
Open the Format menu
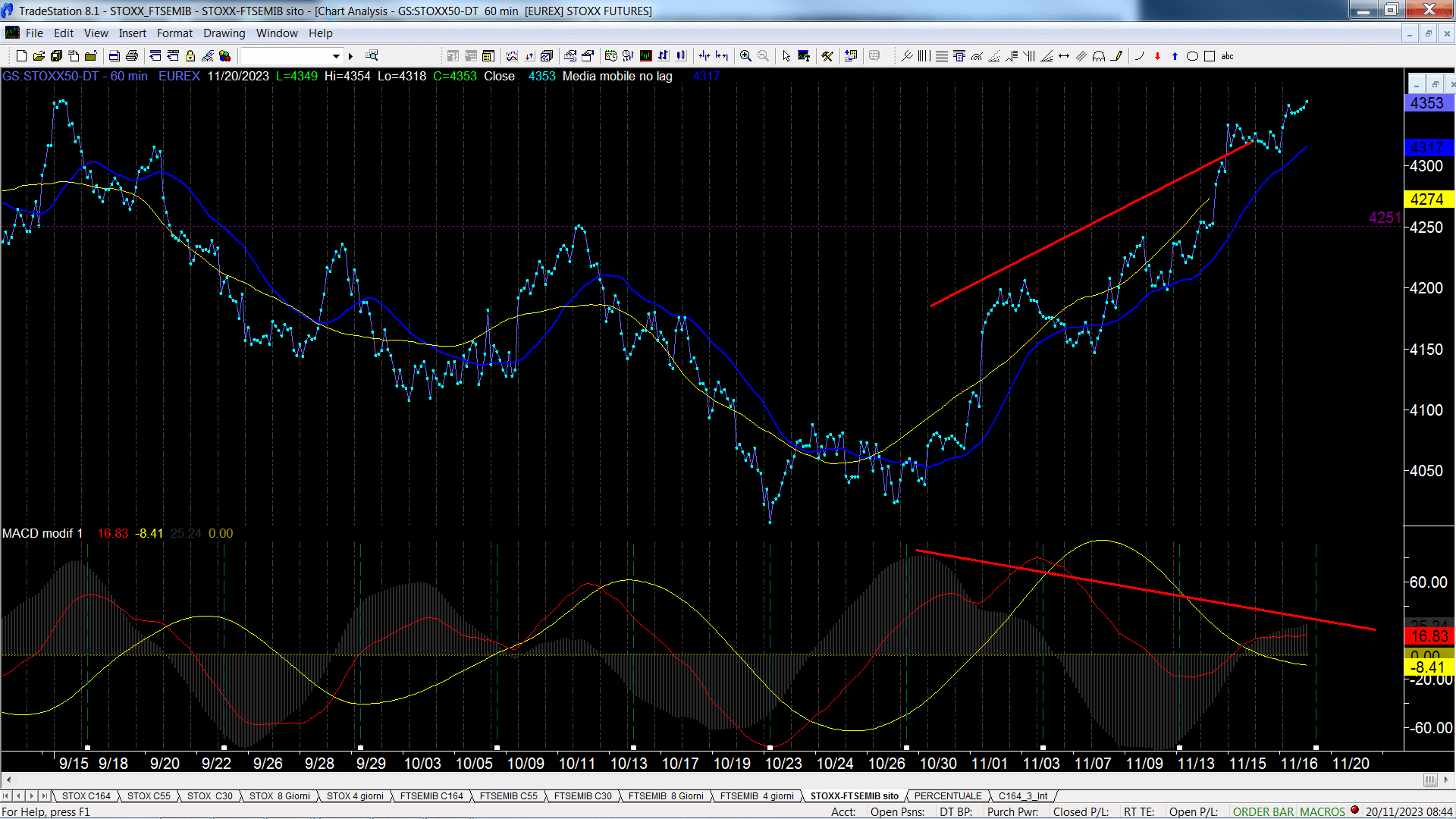[x=174, y=33]
